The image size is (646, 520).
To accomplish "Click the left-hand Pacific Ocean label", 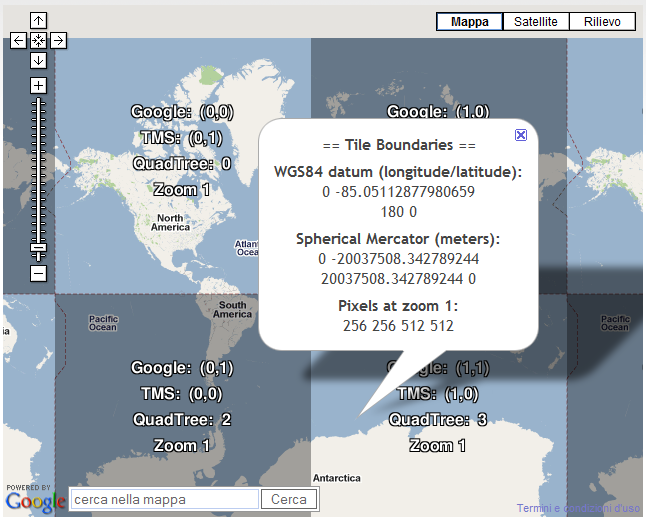I will coord(103,323).
